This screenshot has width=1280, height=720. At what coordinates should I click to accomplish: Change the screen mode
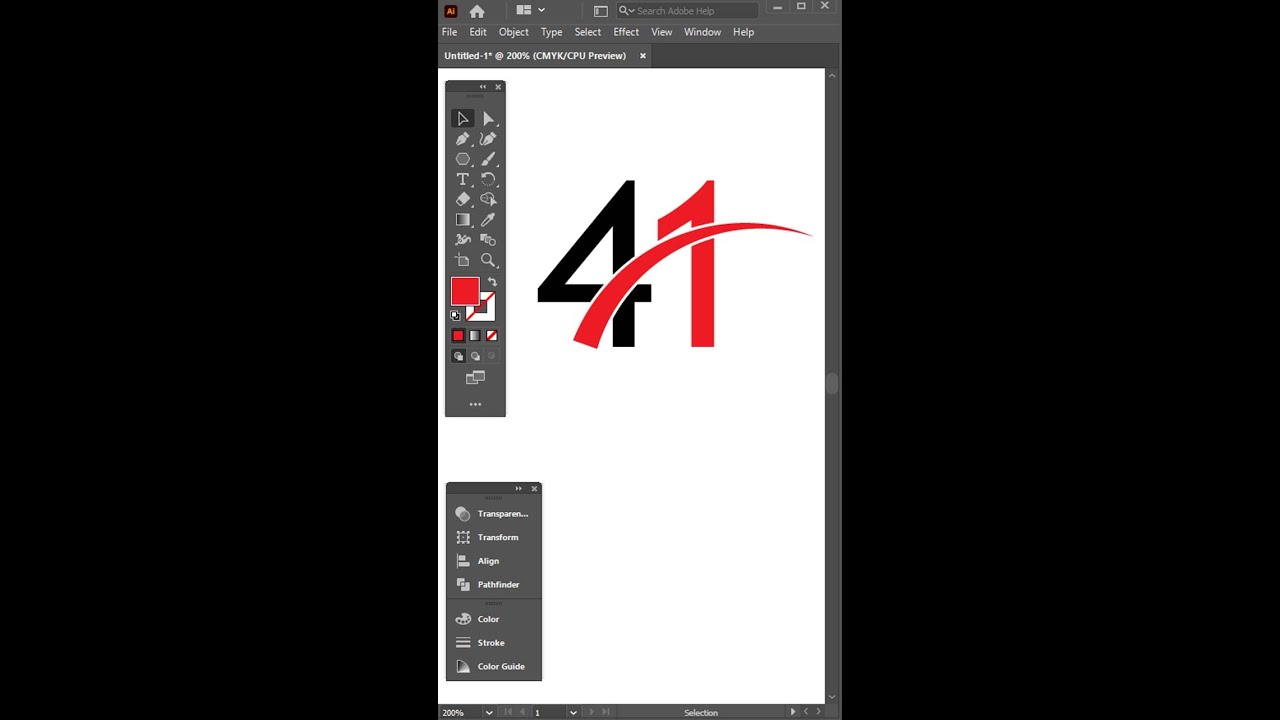(x=475, y=378)
